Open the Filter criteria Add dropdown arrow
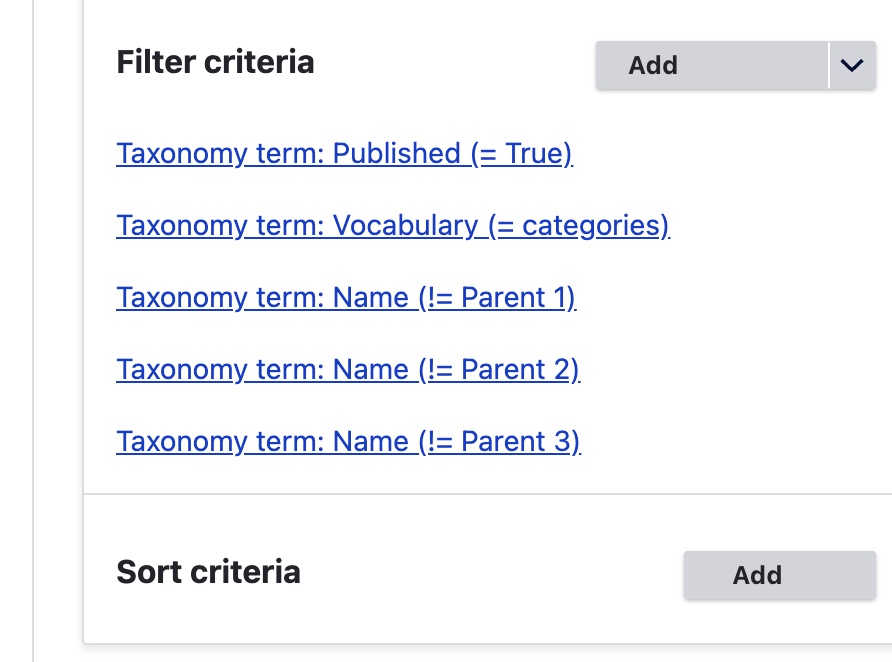The image size is (892, 662). click(852, 65)
